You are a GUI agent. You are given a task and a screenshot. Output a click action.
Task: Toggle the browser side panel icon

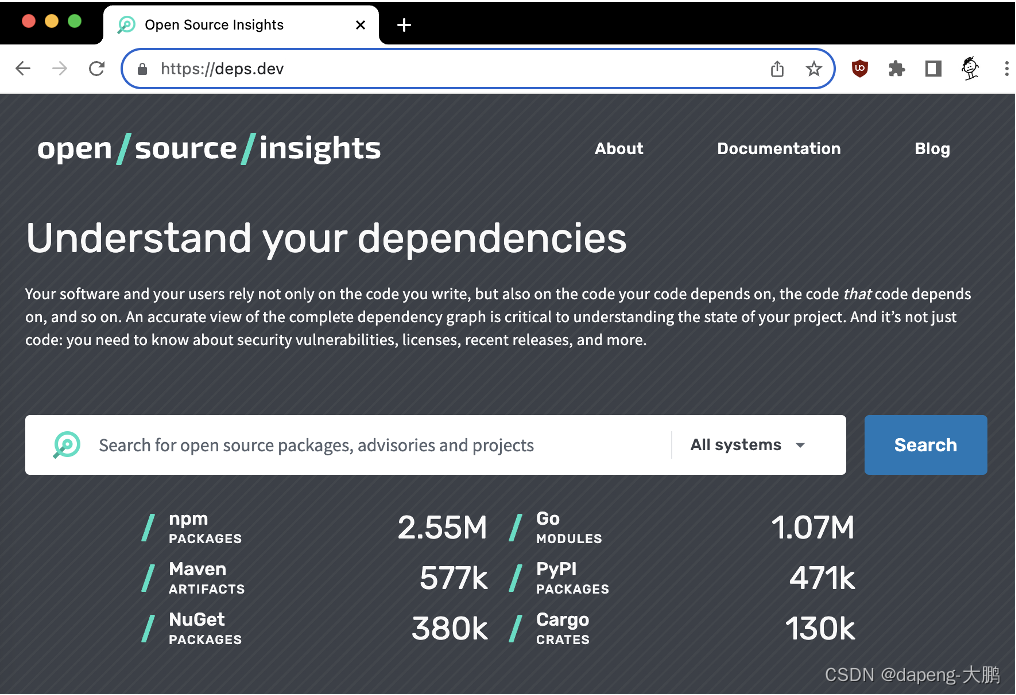[x=933, y=69]
